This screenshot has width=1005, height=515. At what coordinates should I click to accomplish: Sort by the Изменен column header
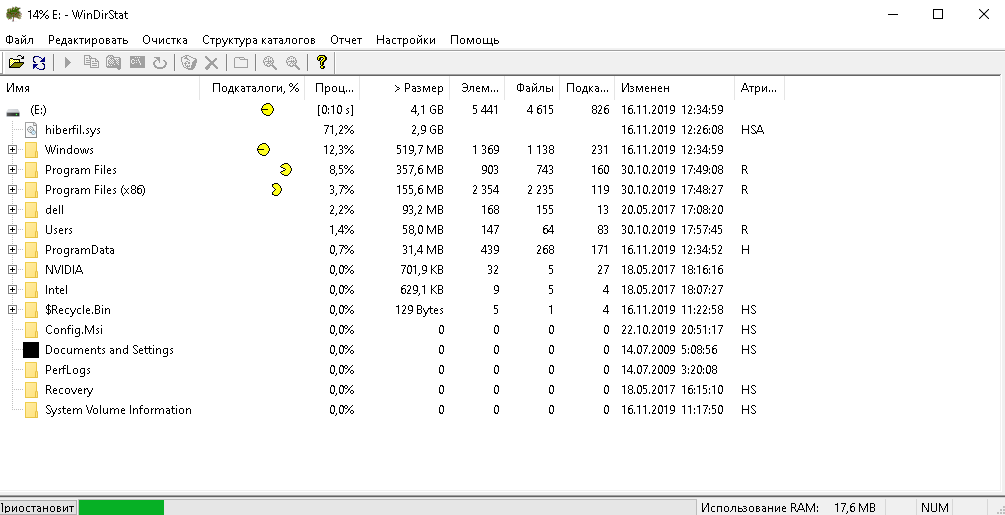click(674, 88)
